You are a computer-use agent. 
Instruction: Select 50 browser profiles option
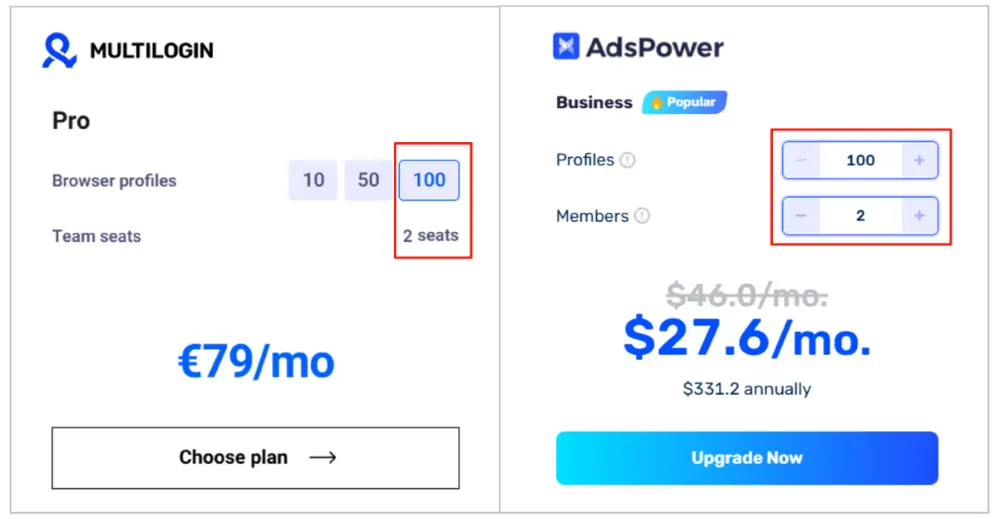368,180
